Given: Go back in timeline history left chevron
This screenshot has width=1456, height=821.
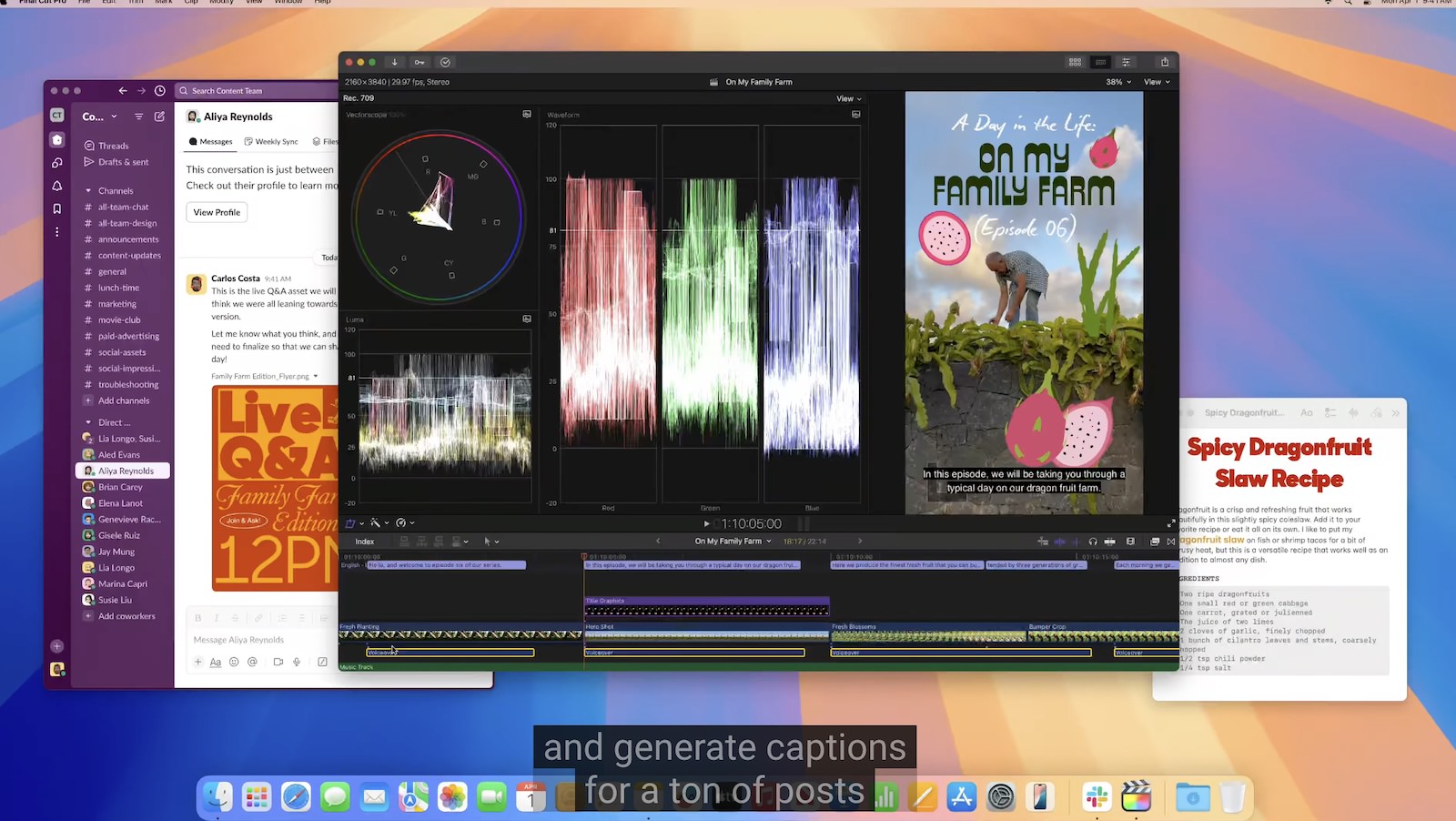Looking at the screenshot, I should (x=658, y=541).
